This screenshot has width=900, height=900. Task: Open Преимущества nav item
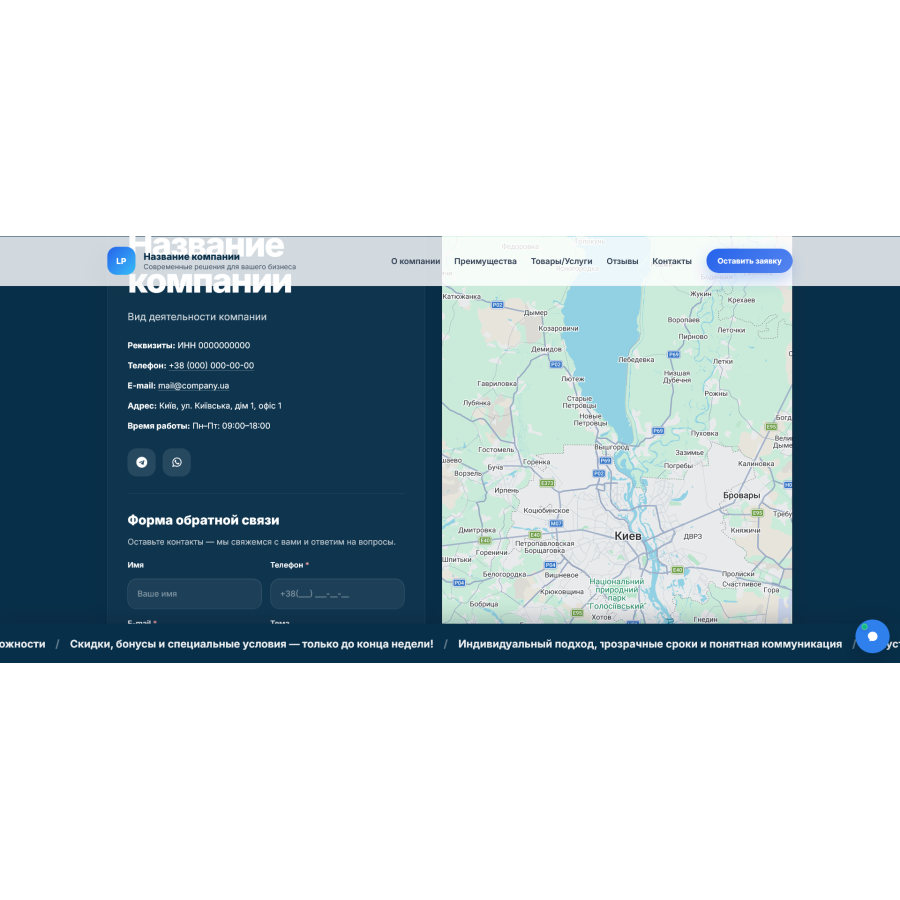[485, 261]
